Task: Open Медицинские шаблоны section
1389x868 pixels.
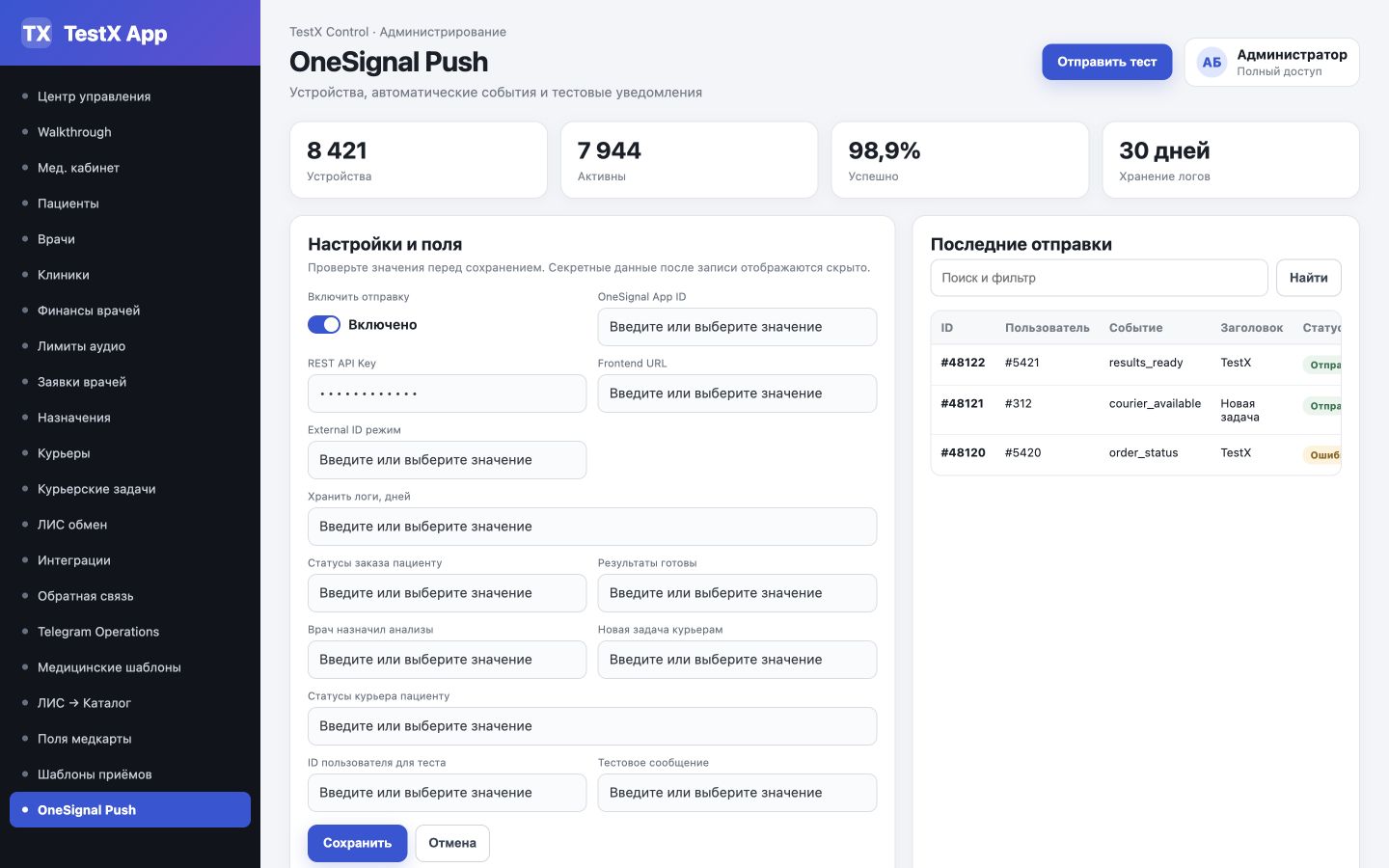Action: point(130,667)
